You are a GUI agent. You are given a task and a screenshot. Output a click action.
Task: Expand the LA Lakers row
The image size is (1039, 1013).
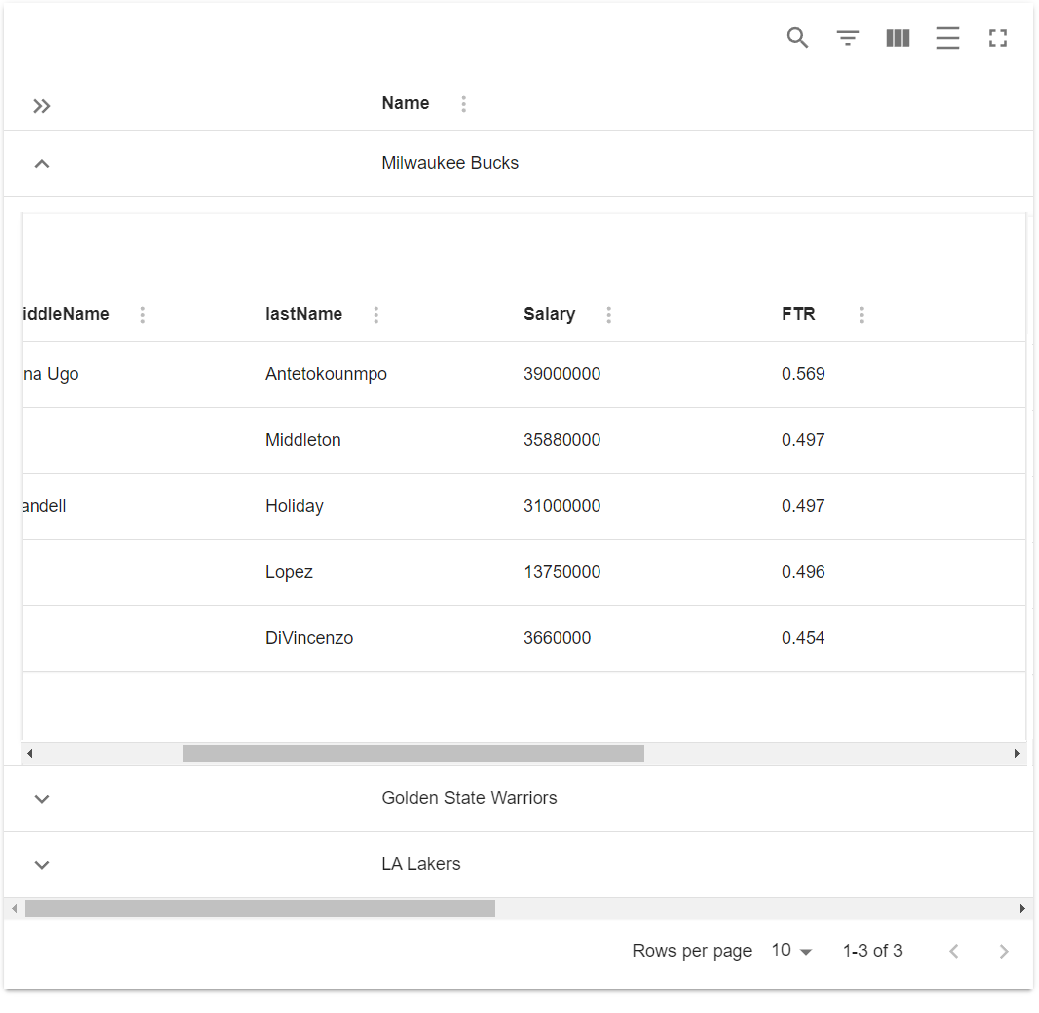[x=42, y=865]
